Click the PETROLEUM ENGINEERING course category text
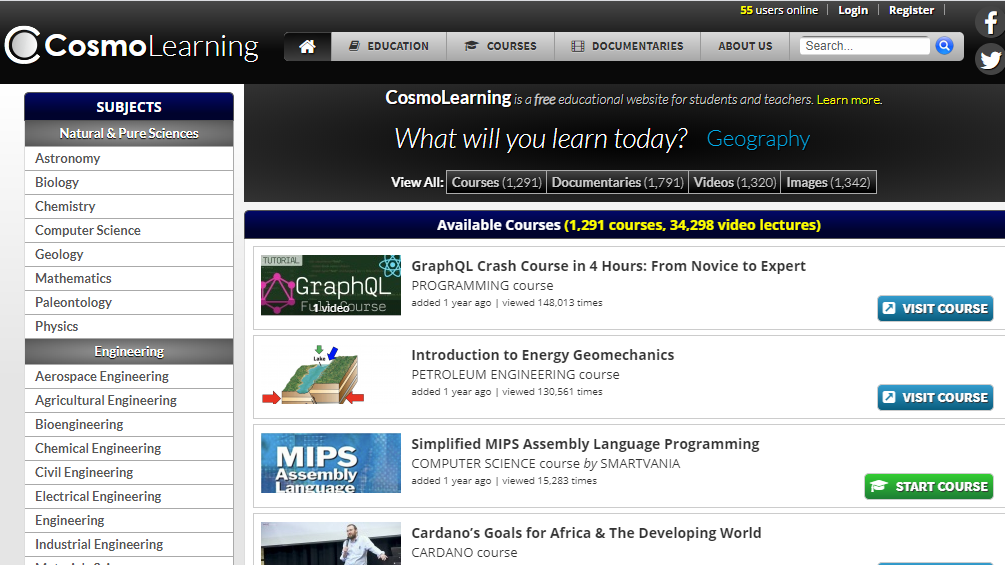 coord(515,375)
